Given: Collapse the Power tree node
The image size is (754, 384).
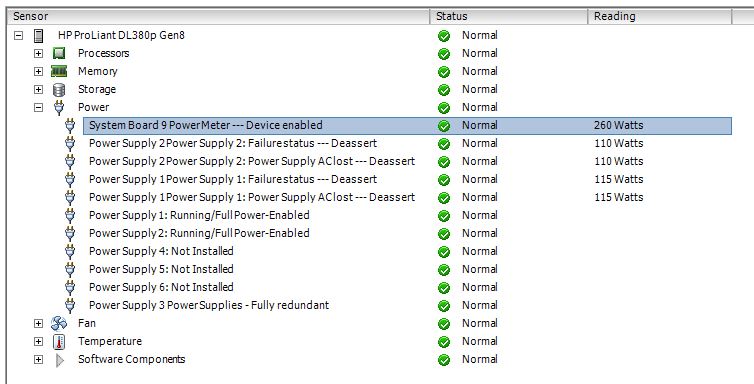Looking at the screenshot, I should click(38, 108).
